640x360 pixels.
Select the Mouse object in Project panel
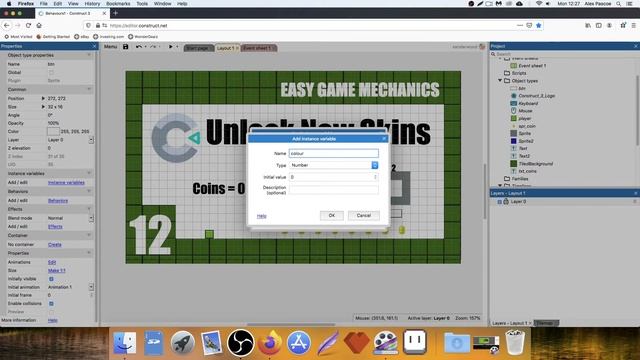[525, 111]
